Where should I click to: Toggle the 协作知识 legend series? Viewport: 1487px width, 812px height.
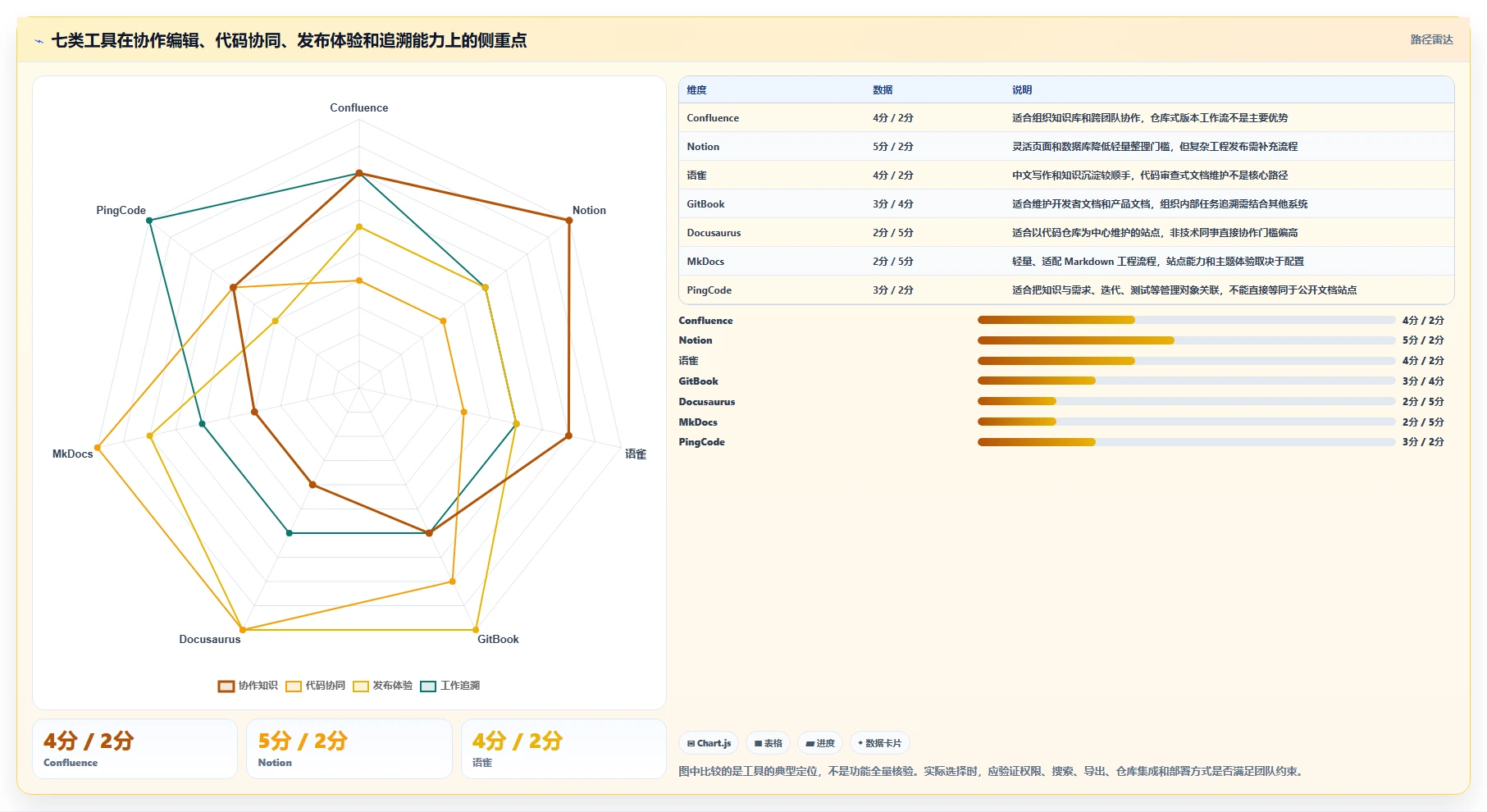pos(248,686)
